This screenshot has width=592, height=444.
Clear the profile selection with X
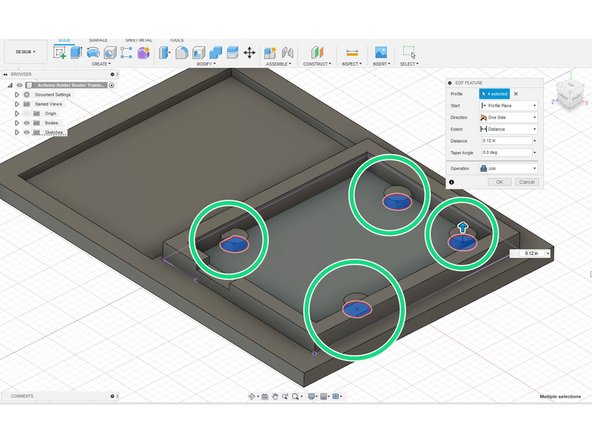(516, 94)
